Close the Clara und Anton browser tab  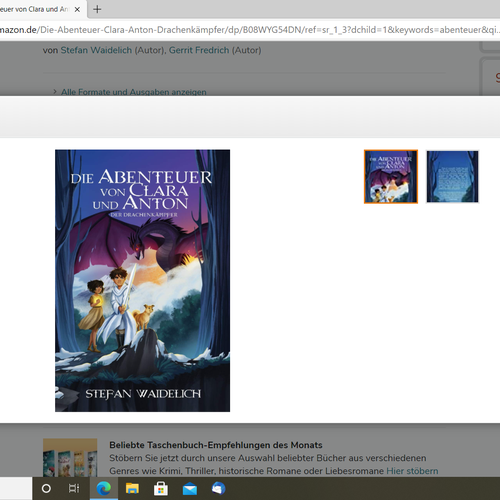(77, 9)
